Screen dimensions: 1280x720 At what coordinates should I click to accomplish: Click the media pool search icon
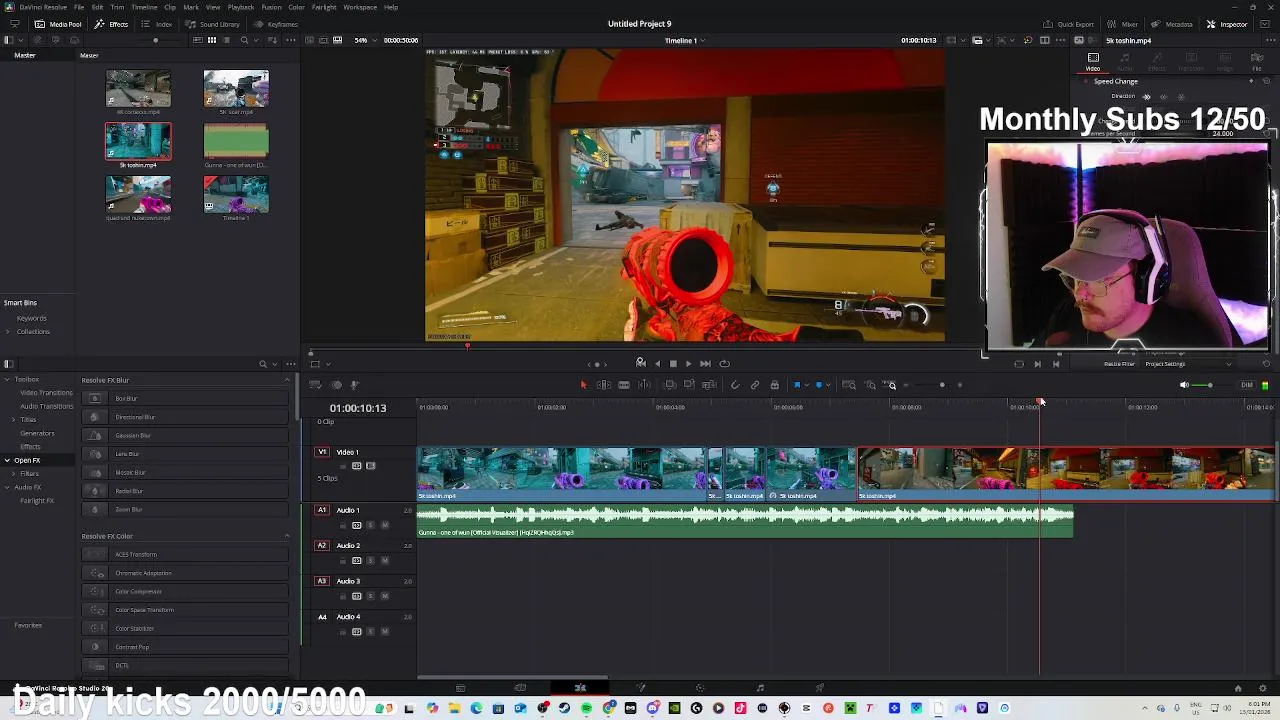(x=244, y=40)
